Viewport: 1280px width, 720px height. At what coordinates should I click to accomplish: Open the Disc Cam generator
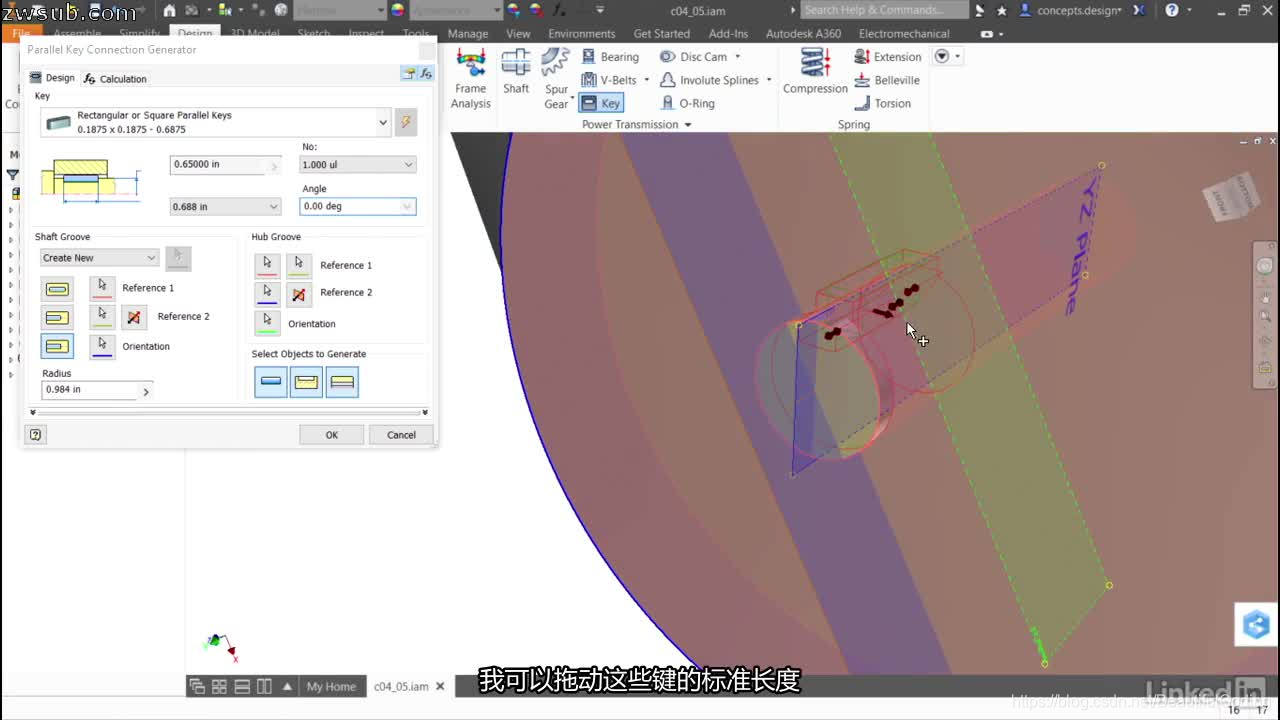(693, 57)
